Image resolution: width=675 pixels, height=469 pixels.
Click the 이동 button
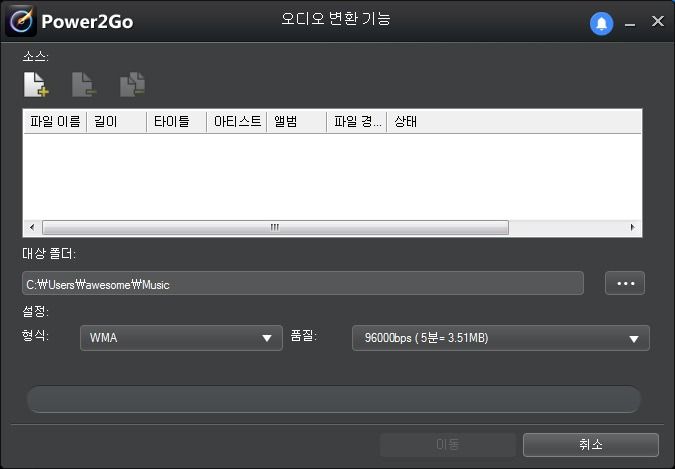click(448, 445)
